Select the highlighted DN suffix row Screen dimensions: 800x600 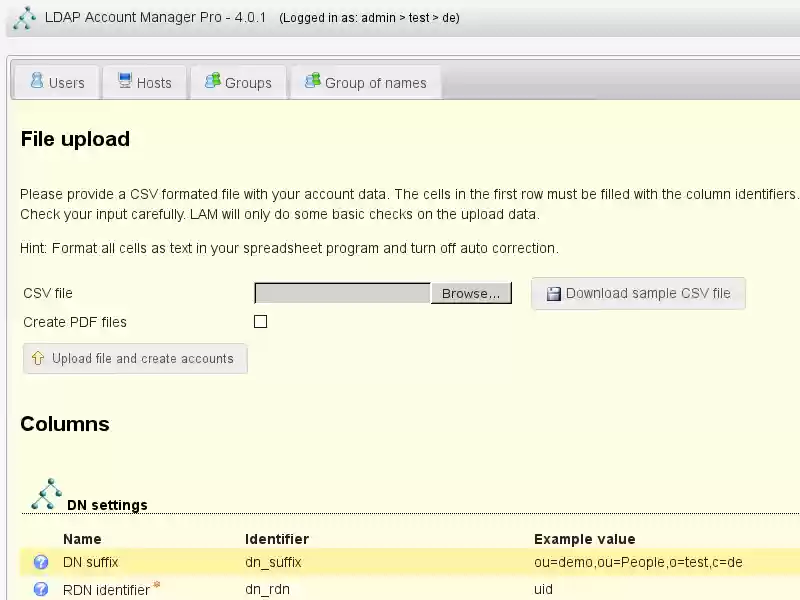point(300,562)
